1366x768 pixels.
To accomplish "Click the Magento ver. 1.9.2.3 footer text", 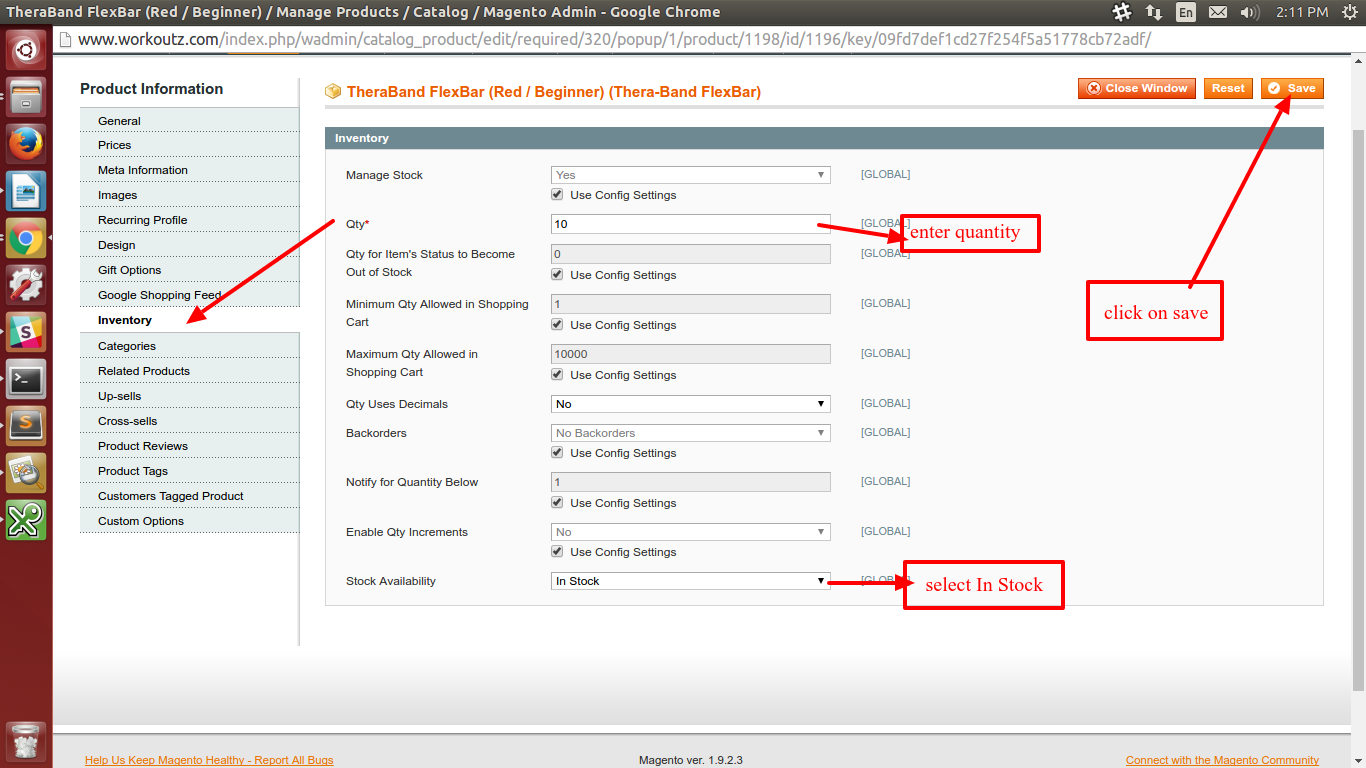I will [x=691, y=760].
